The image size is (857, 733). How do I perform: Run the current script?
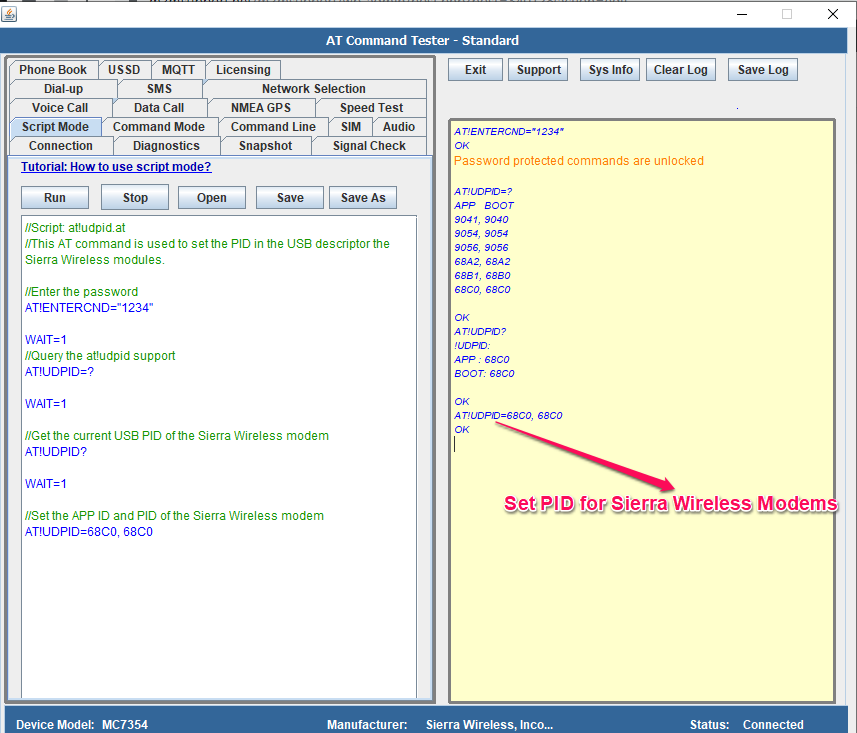click(55, 197)
